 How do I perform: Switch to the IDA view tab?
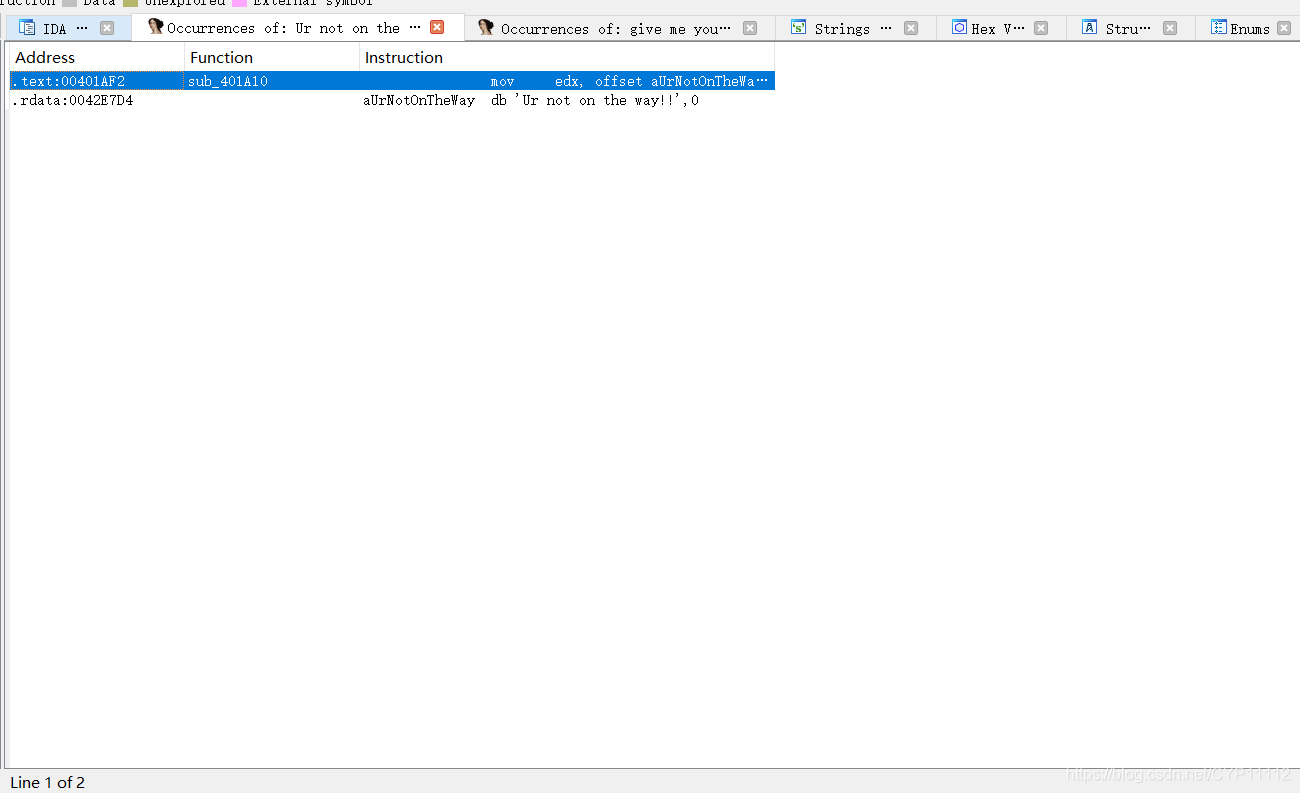pyautogui.click(x=67, y=28)
